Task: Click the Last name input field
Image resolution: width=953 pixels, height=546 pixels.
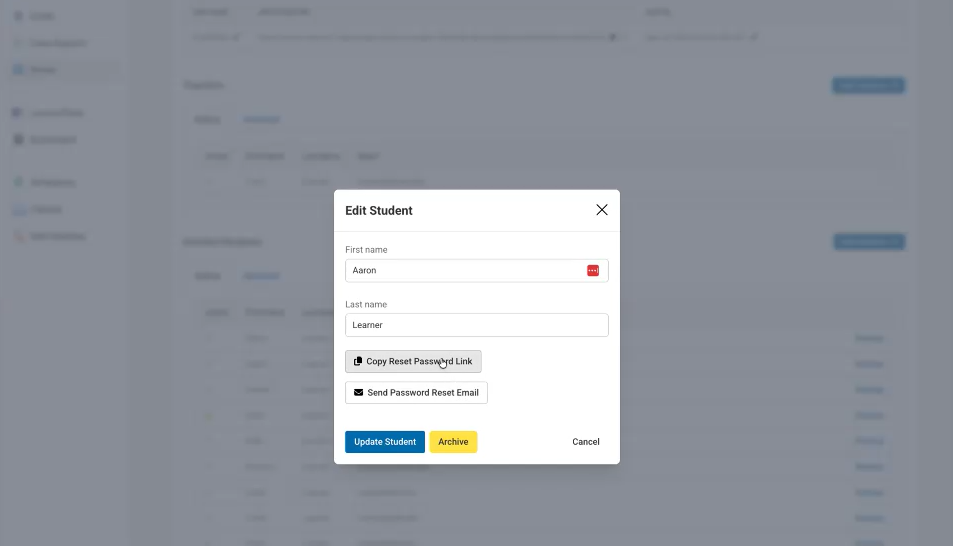Action: (x=476, y=325)
